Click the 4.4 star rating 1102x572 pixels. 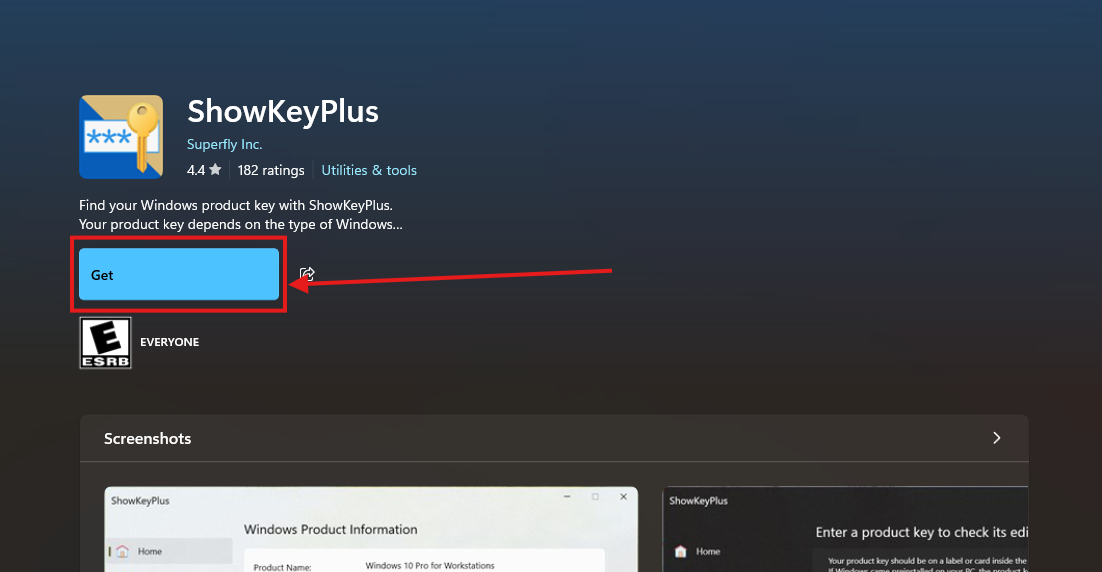204,170
